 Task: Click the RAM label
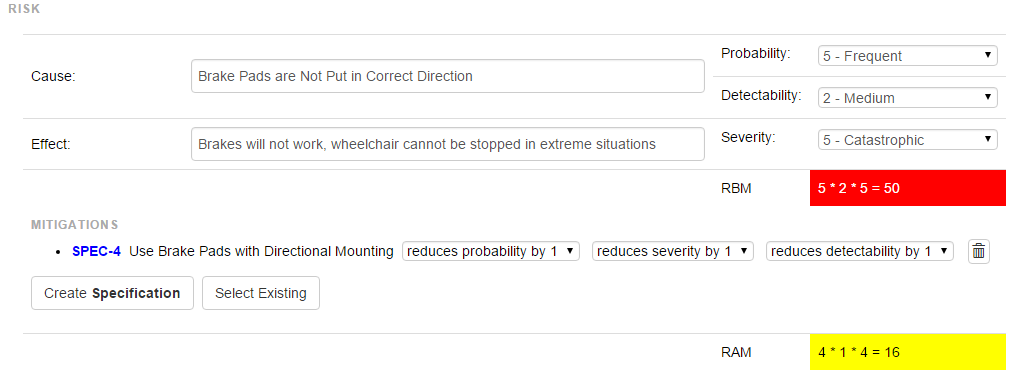(x=736, y=352)
